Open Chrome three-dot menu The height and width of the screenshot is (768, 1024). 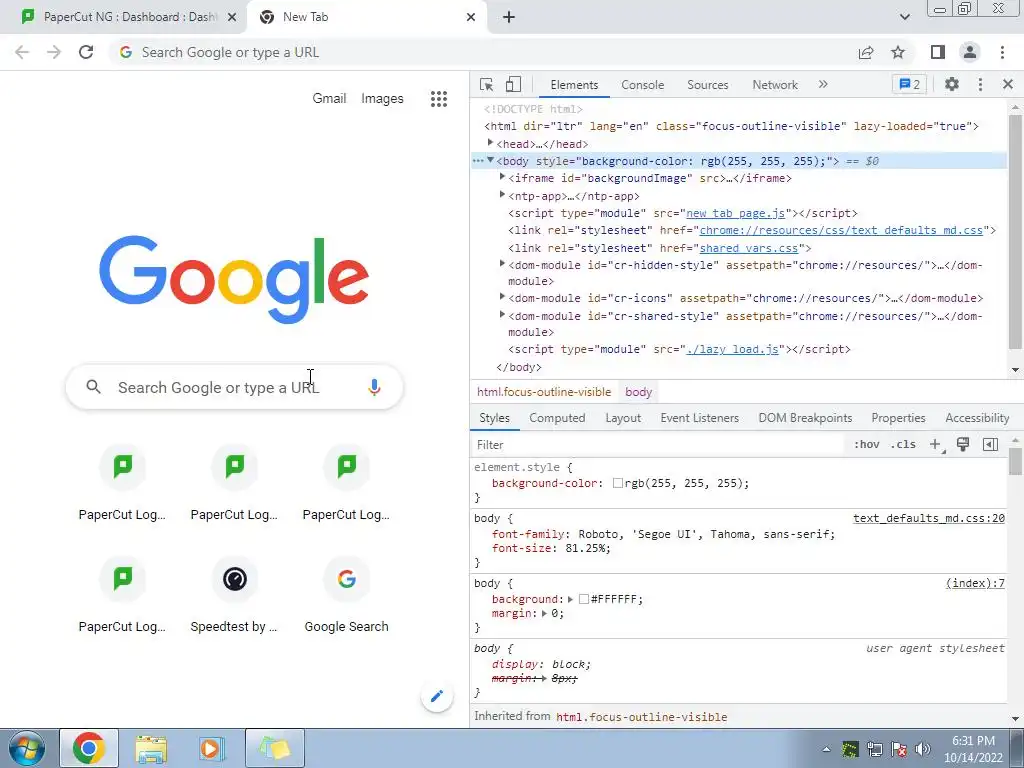coord(1002,52)
